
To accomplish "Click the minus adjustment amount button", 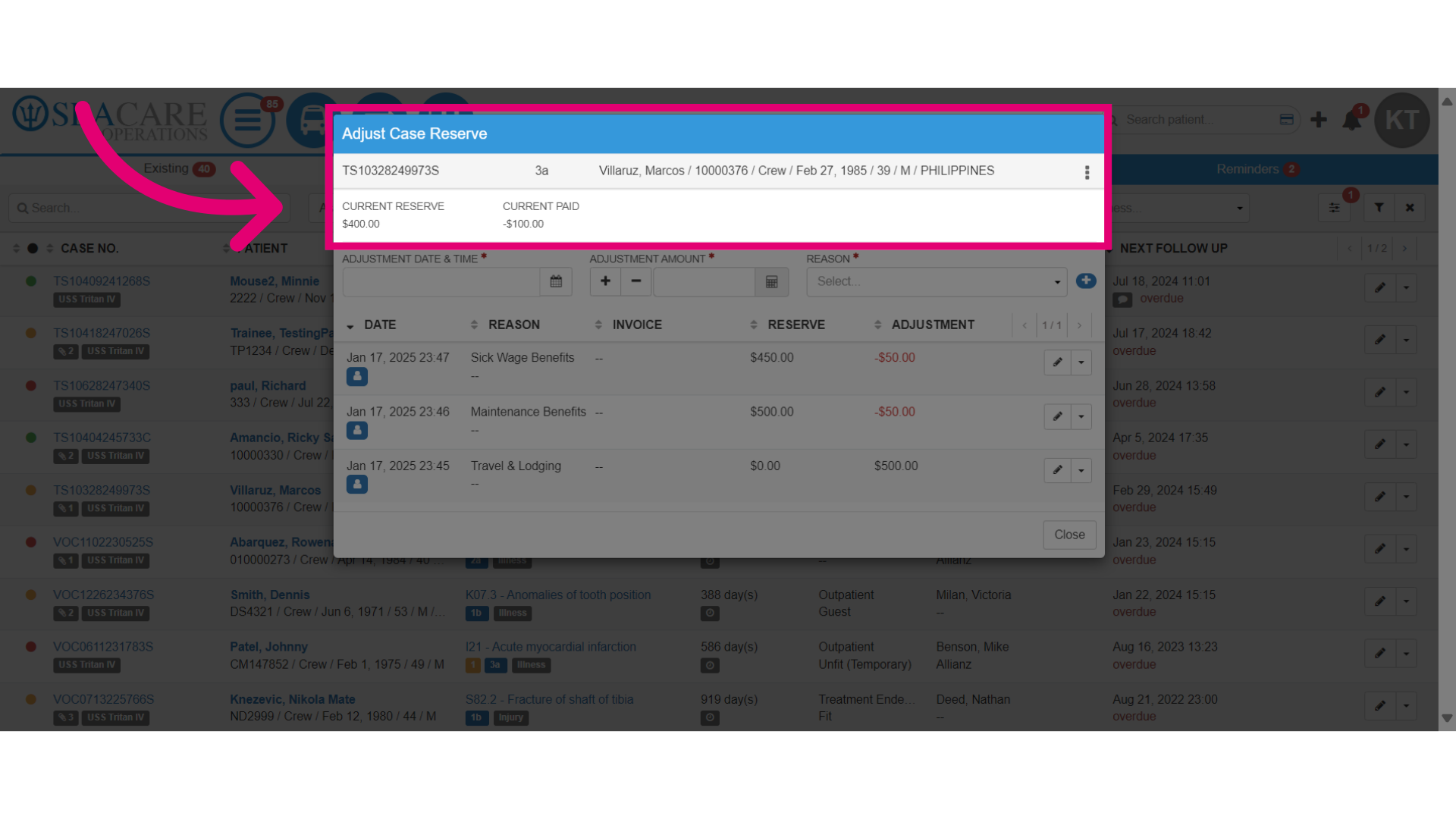I will 636,281.
